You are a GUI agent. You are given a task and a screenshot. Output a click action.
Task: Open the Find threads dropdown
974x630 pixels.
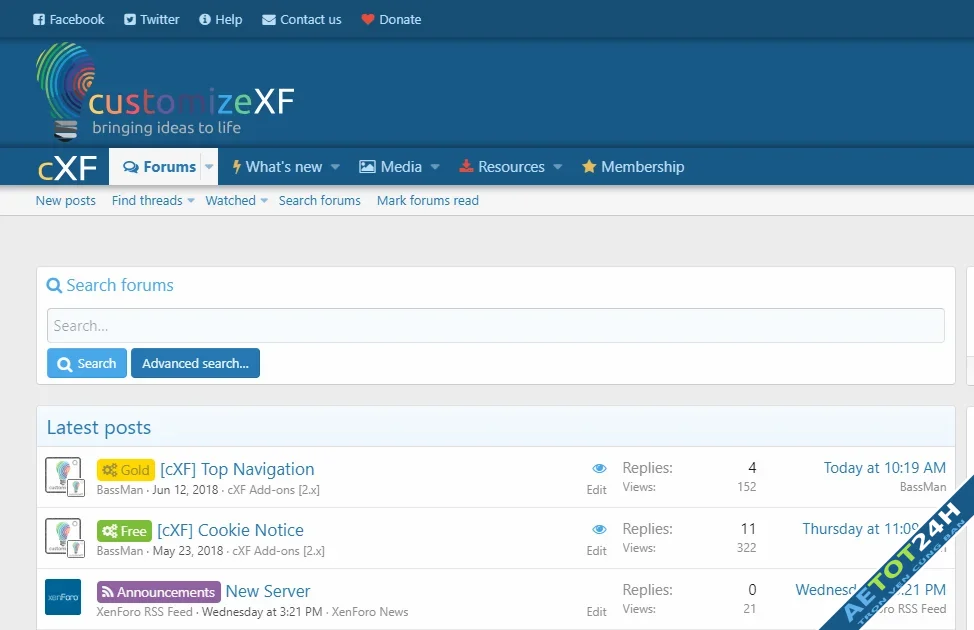tap(190, 200)
